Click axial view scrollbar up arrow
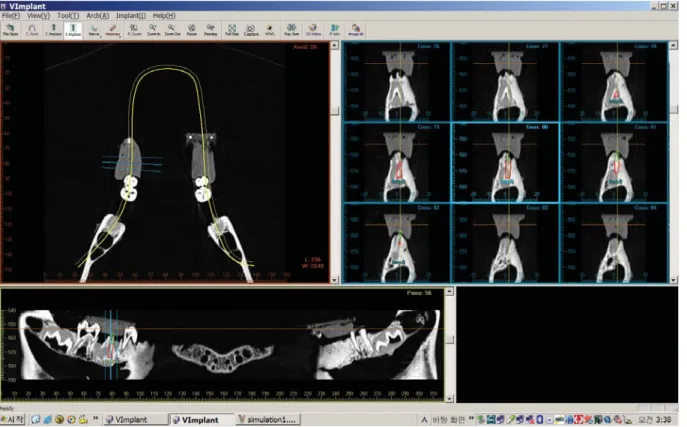The height and width of the screenshot is (427, 687). point(334,46)
